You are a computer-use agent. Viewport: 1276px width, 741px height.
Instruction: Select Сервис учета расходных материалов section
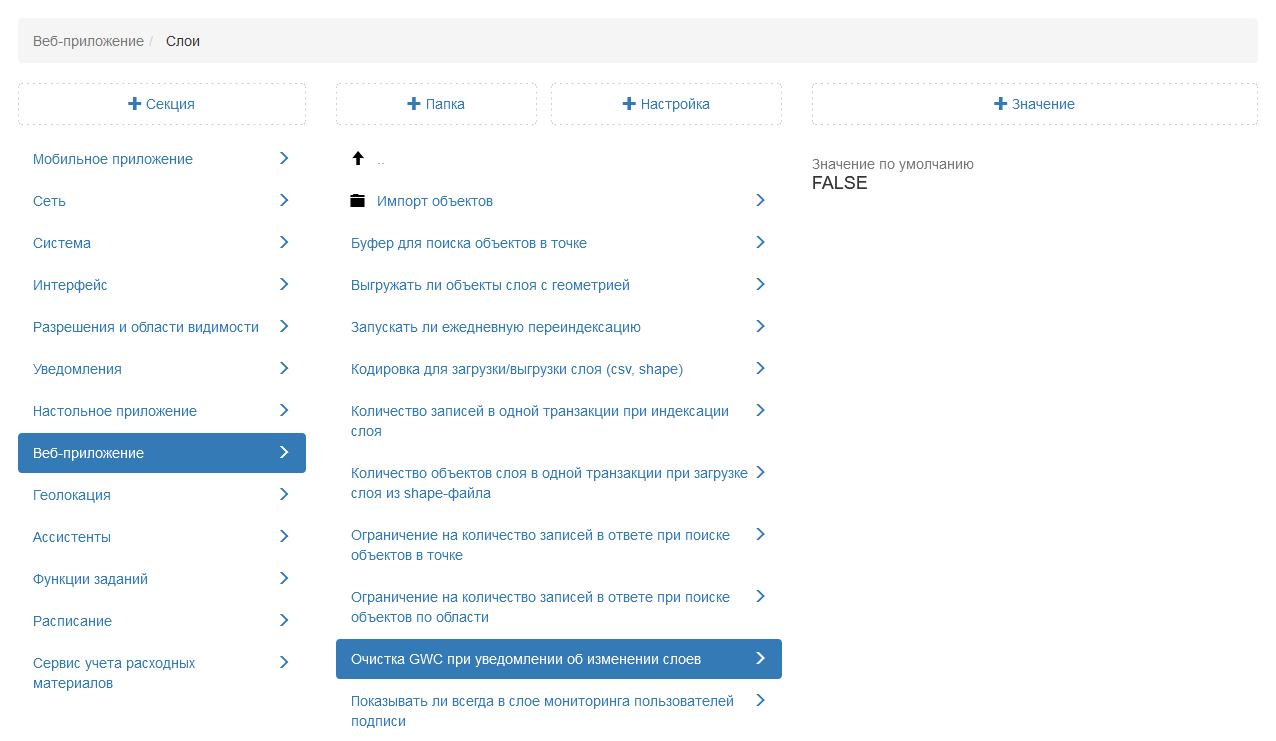(114, 673)
